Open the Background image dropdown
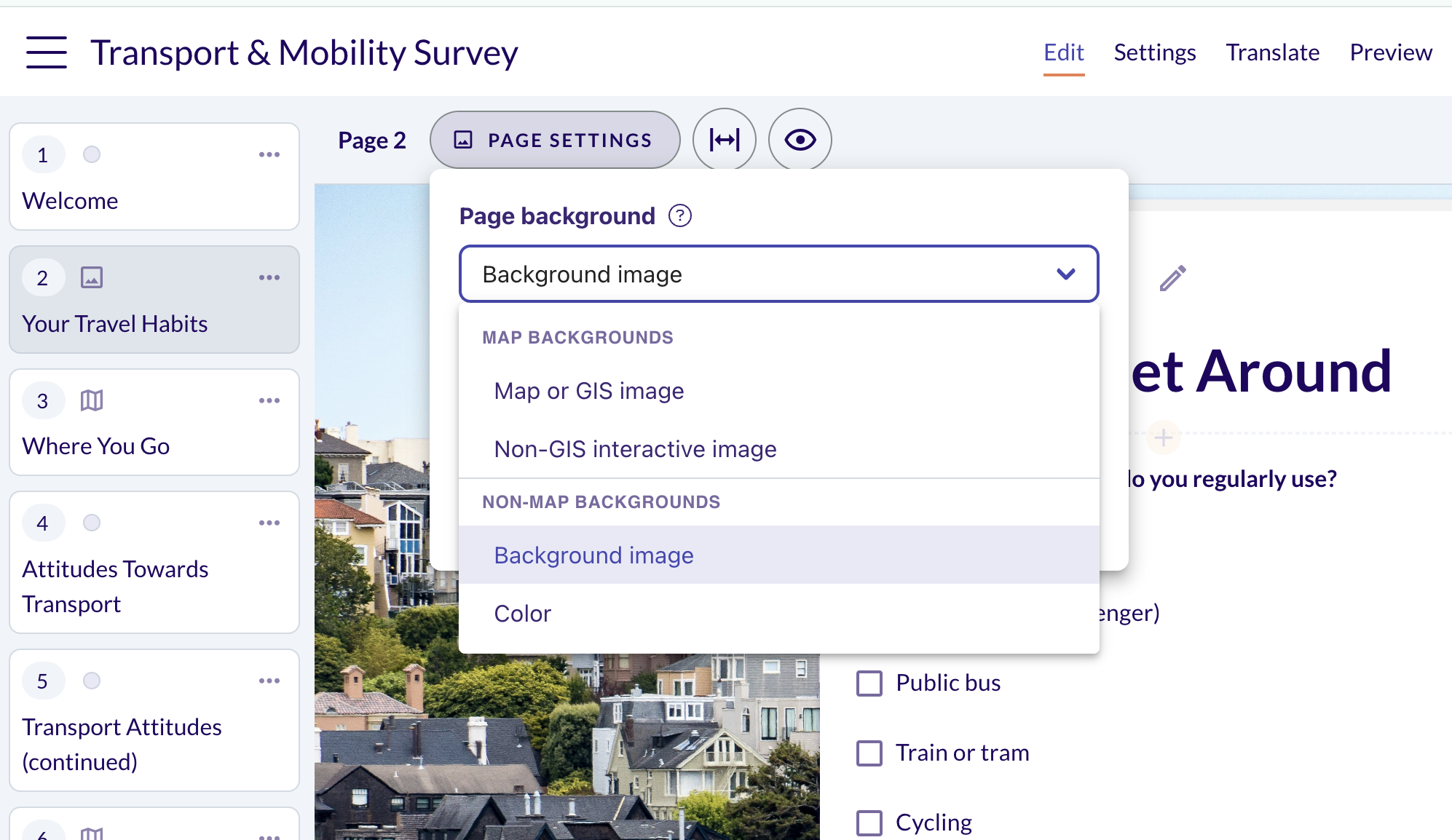Image resolution: width=1452 pixels, height=840 pixels. (778, 274)
